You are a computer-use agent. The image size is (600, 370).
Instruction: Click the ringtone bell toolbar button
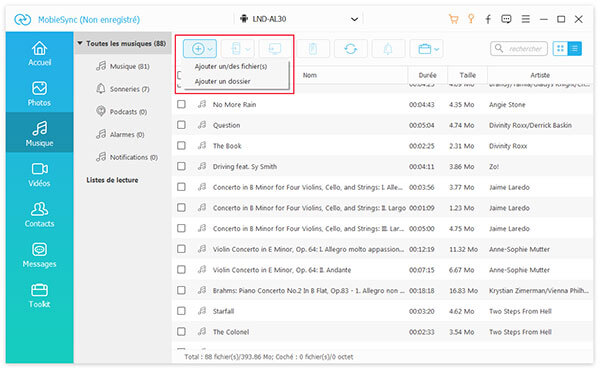[x=388, y=49]
